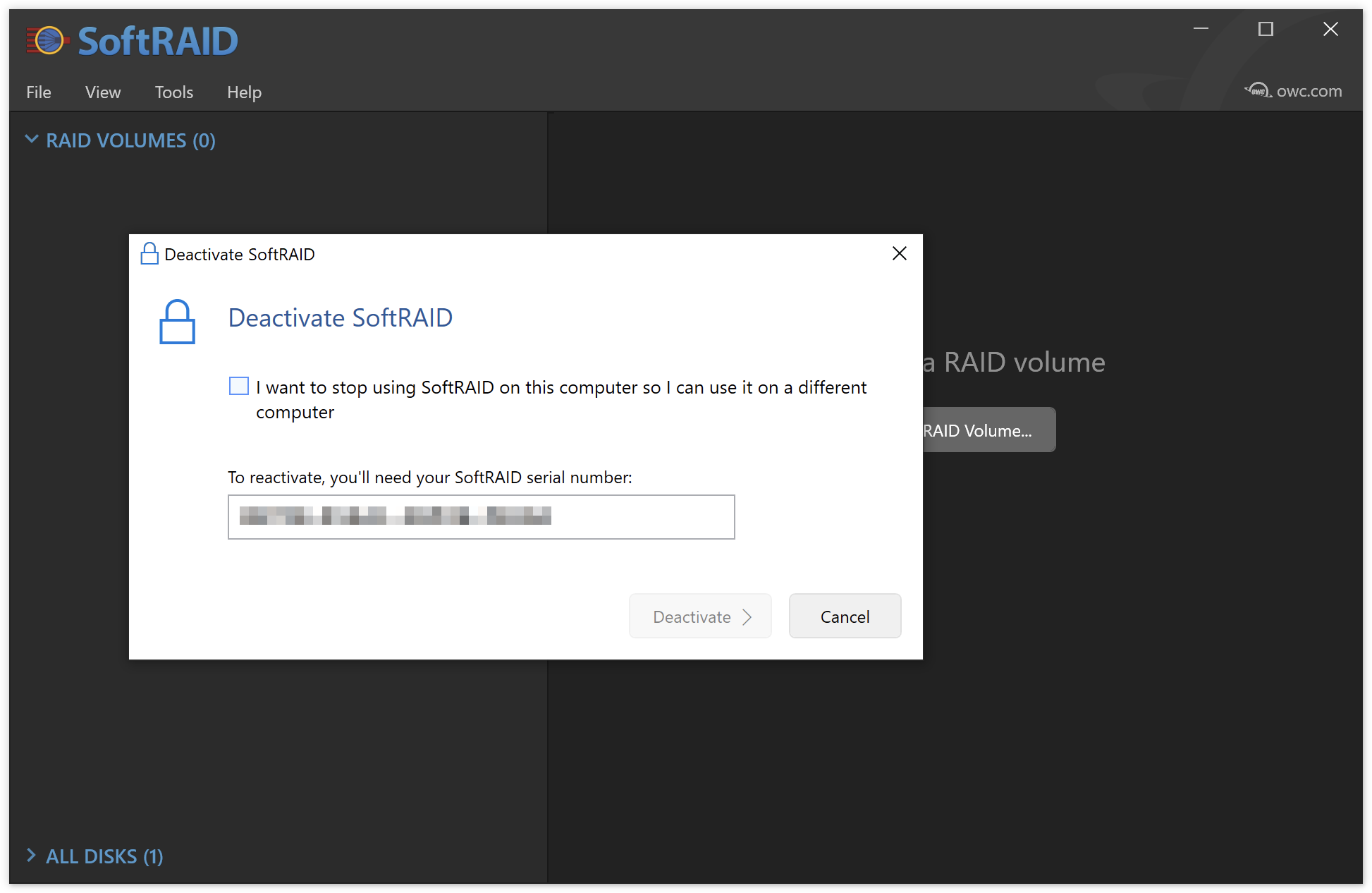This screenshot has height=893, width=1372.
Task: Close the Deactivate SoftRAID dialog
Action: click(x=899, y=254)
